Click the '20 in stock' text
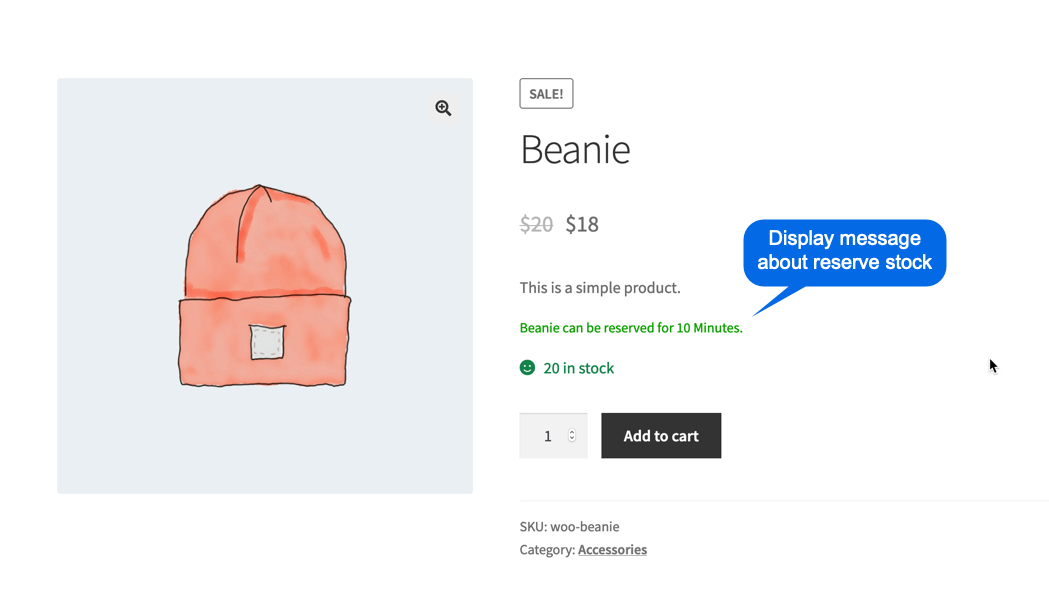Screen dimensions: 1049x593 [579, 368]
